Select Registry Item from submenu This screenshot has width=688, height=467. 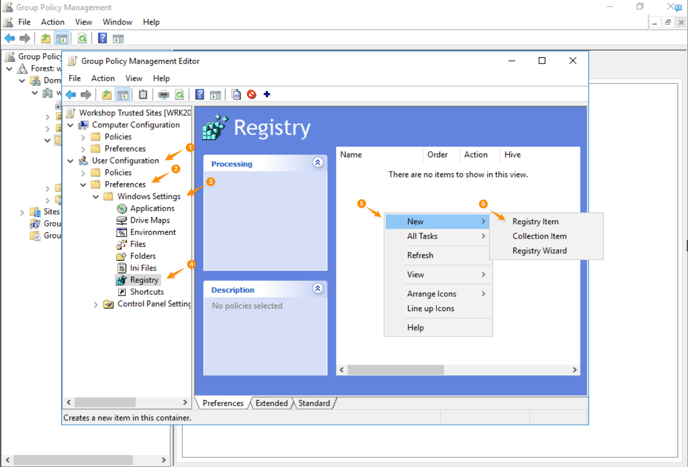pyautogui.click(x=546, y=222)
